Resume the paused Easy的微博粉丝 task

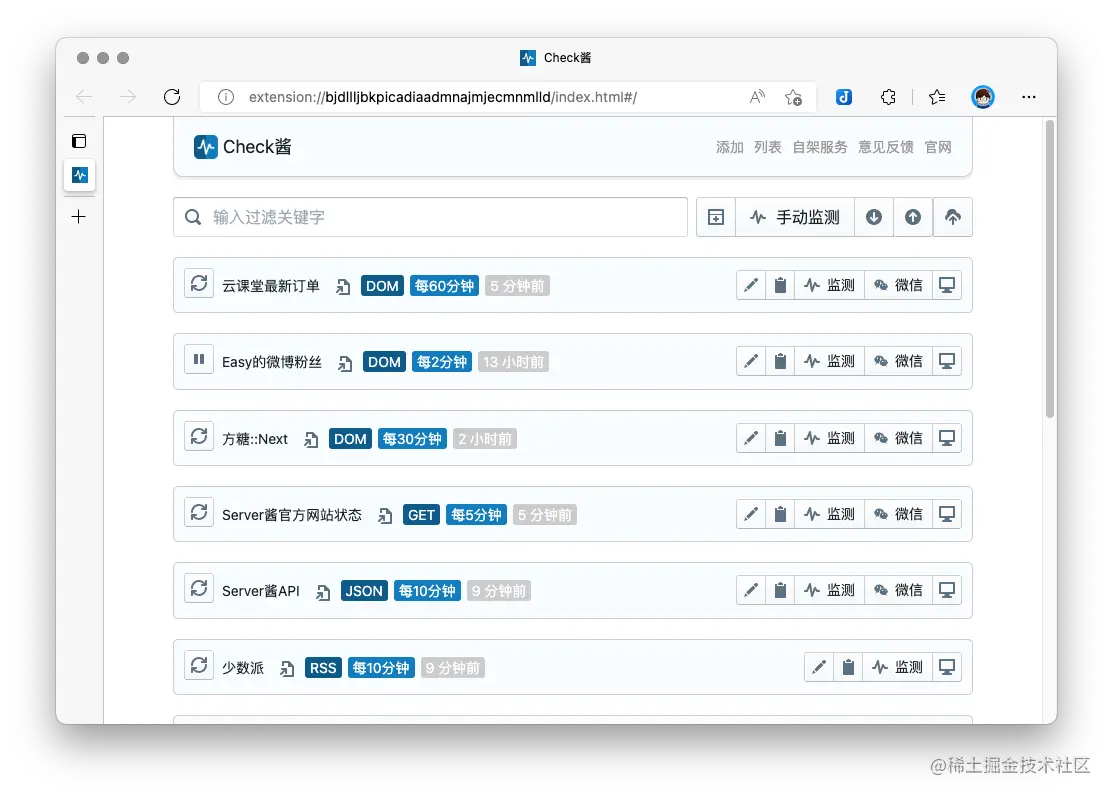(199, 360)
